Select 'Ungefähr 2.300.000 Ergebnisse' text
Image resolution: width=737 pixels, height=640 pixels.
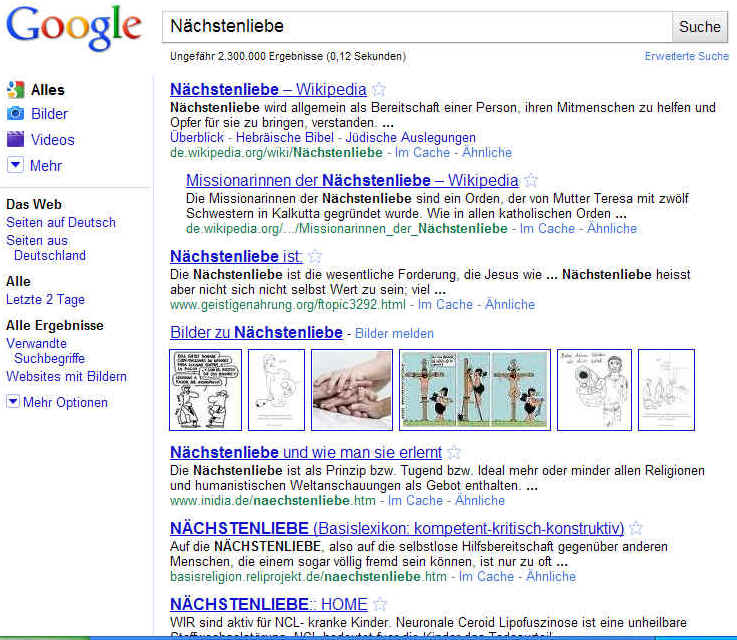(247, 56)
